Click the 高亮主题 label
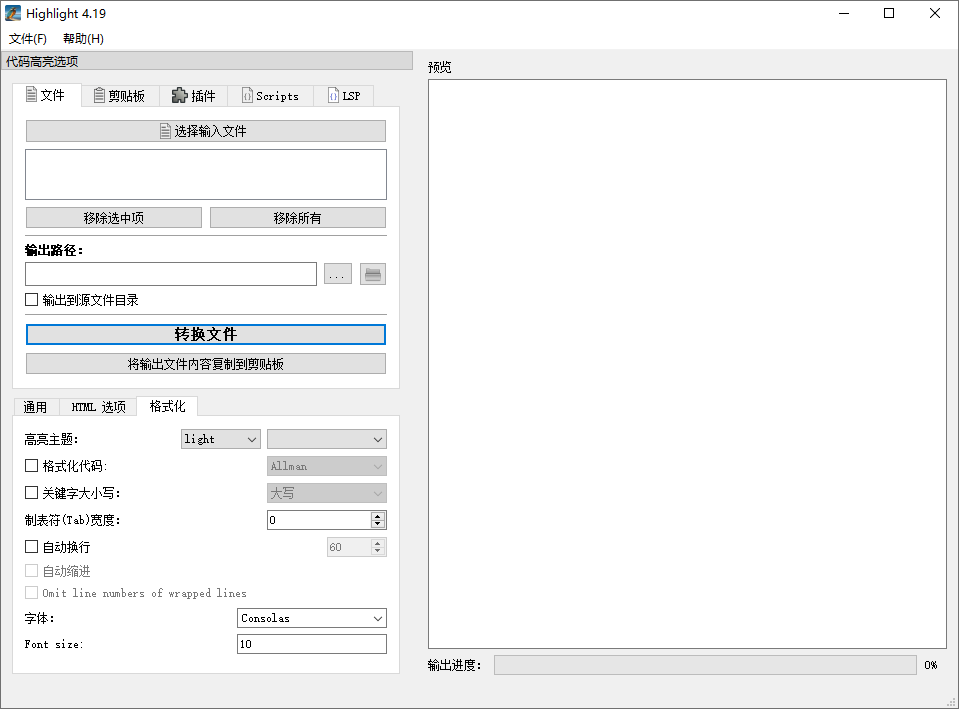Screen dimensions: 959x709 [51, 439]
